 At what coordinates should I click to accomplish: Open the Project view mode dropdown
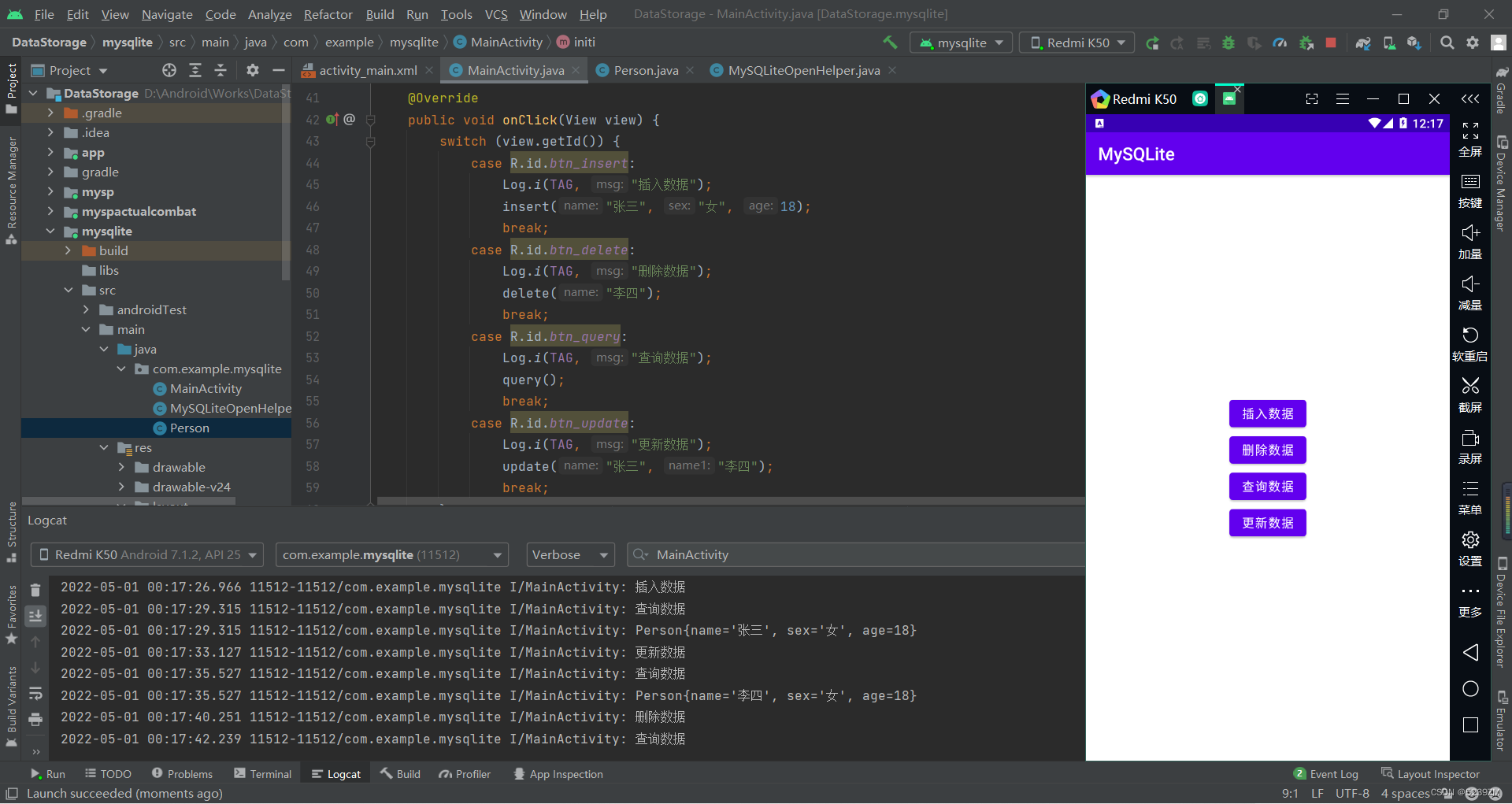[69, 71]
